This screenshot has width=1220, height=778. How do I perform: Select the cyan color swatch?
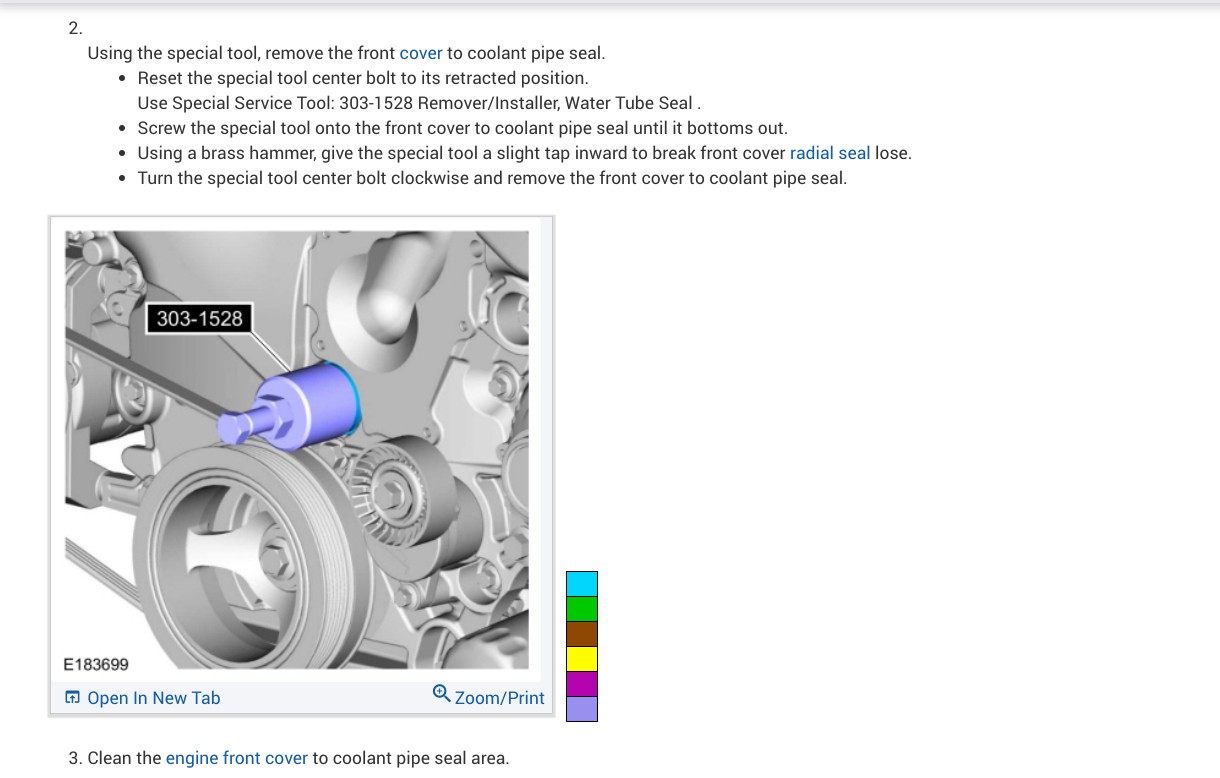pos(582,584)
